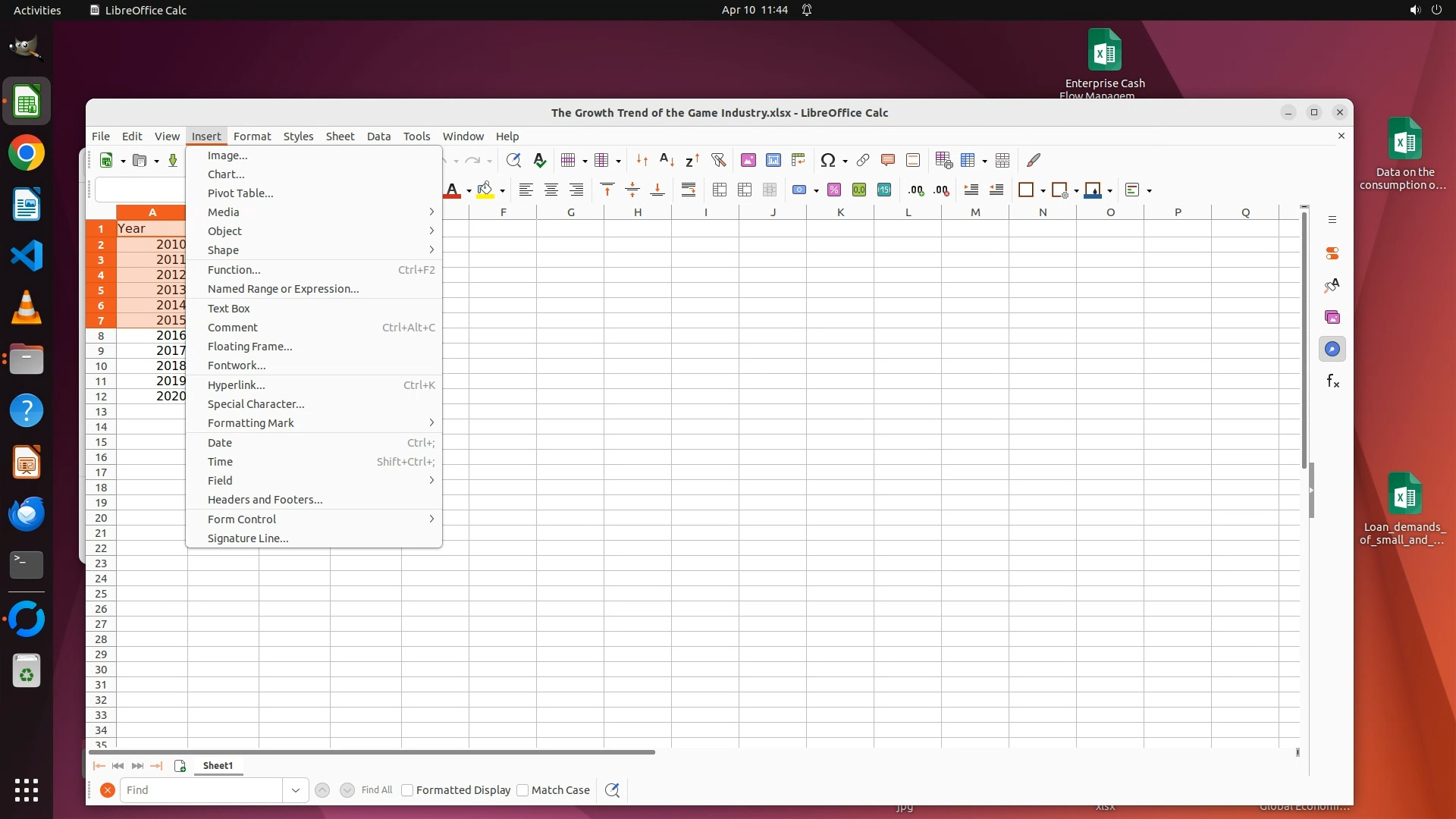
Task: Click the Sort Ascending icon
Action: pyautogui.click(x=667, y=160)
